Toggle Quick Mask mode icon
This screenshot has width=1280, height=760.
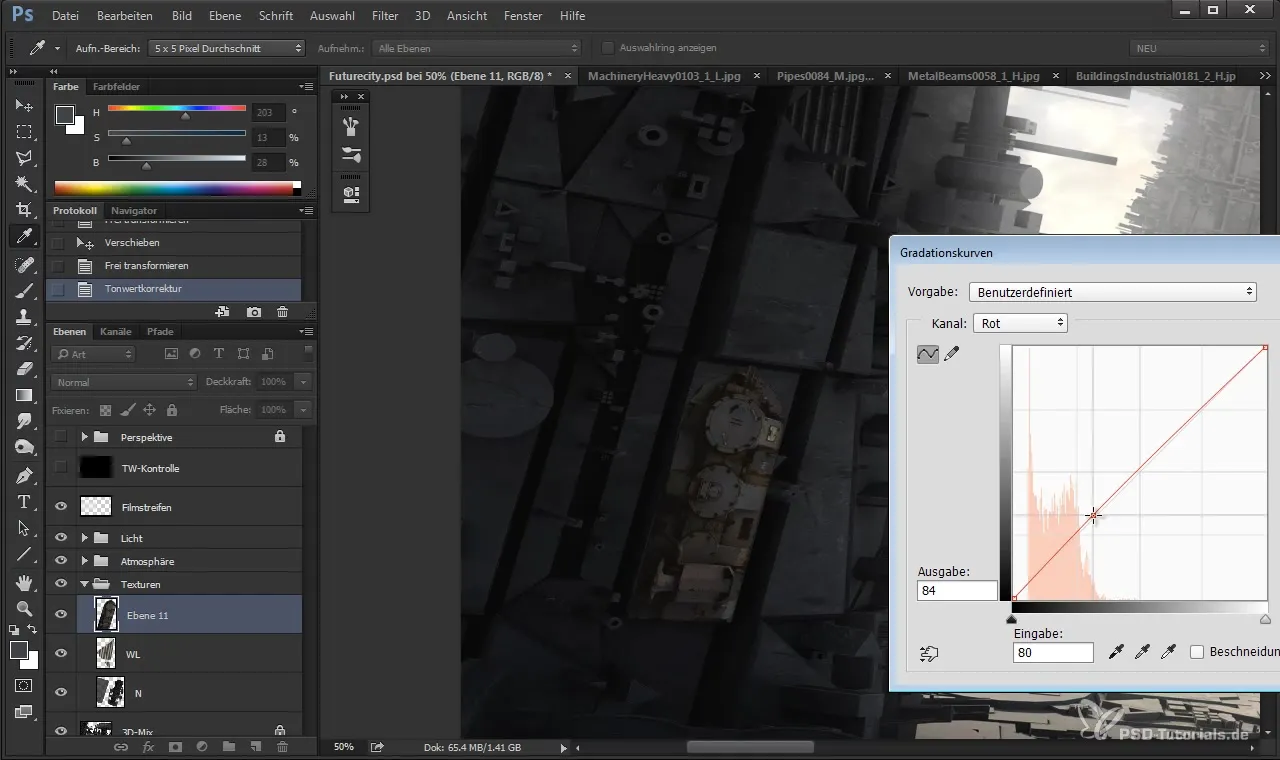coord(24,686)
